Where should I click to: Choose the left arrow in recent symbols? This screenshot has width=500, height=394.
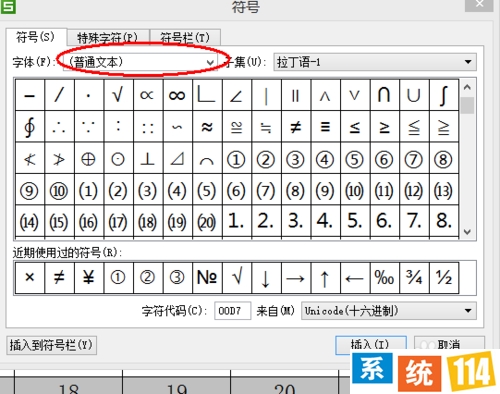[x=355, y=277]
